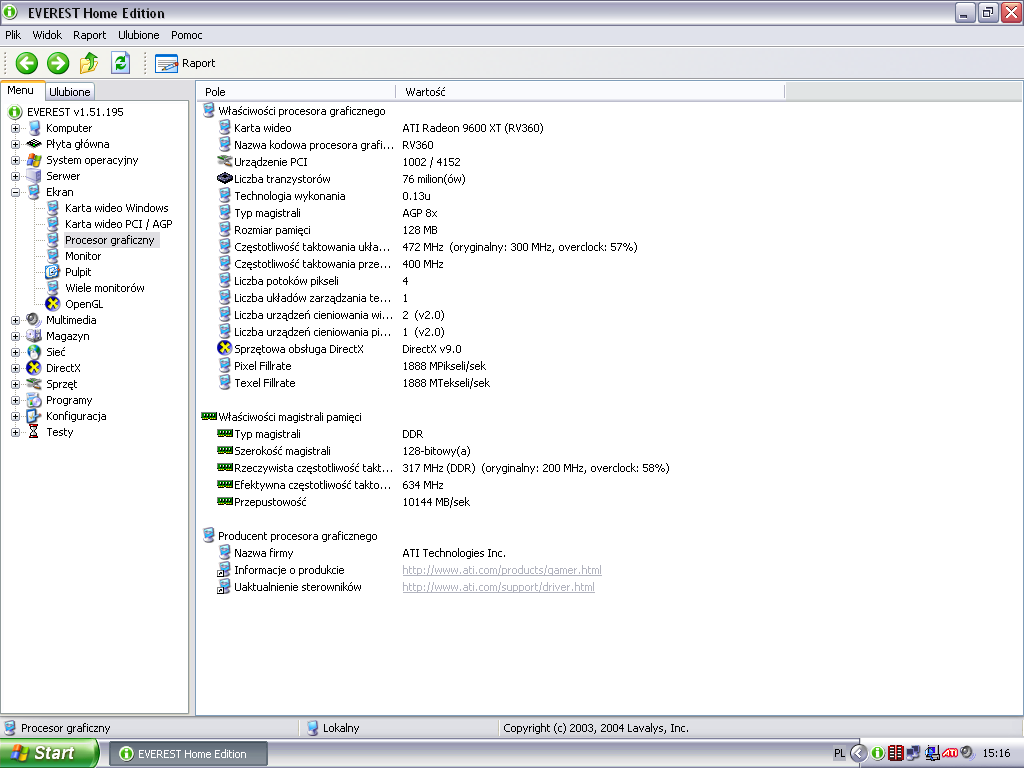Click the Sieć network globe icon

tap(34, 352)
